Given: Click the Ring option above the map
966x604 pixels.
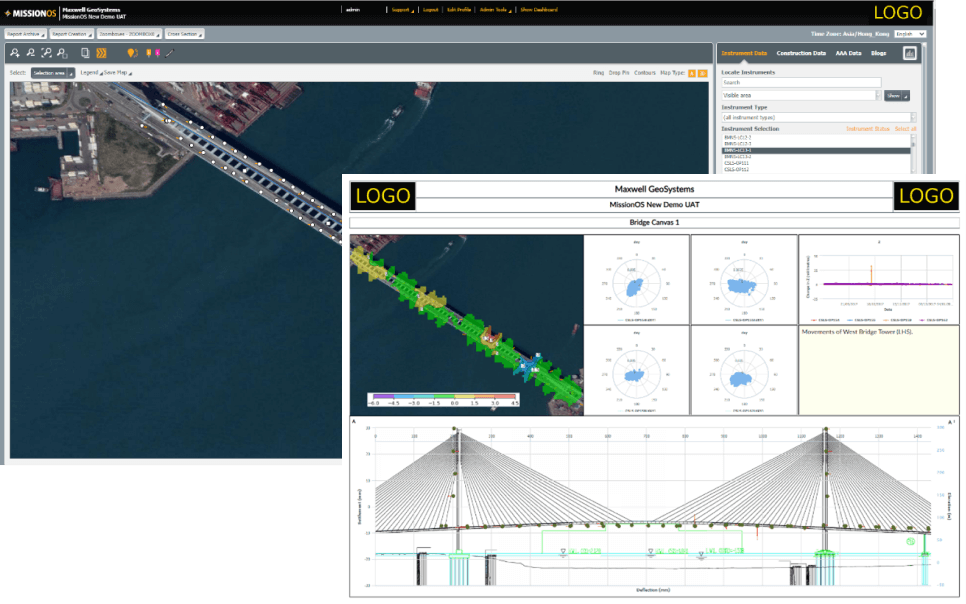Looking at the screenshot, I should tap(598, 73).
